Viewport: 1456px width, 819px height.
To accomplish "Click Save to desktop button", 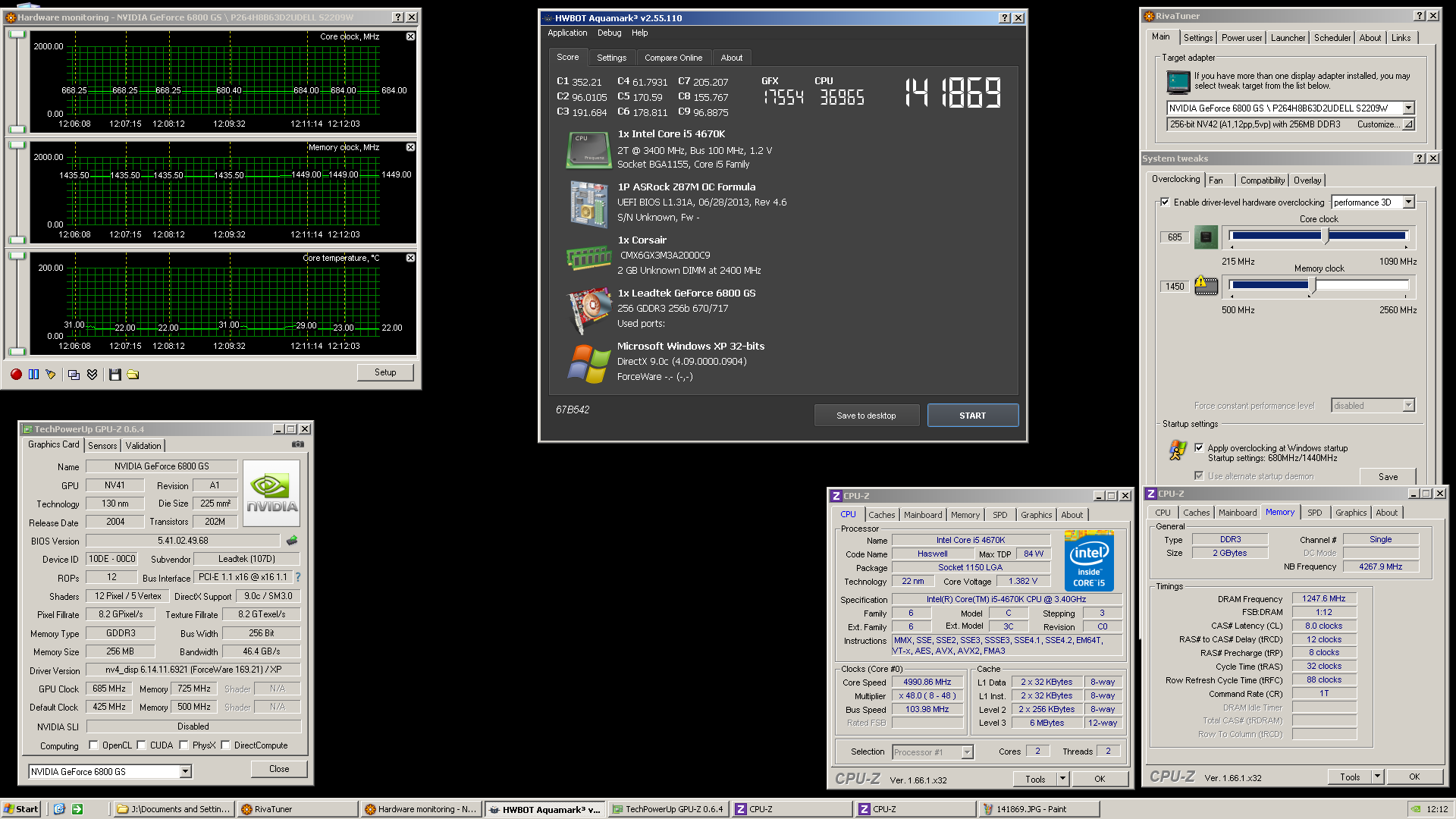I will pyautogui.click(x=866, y=416).
